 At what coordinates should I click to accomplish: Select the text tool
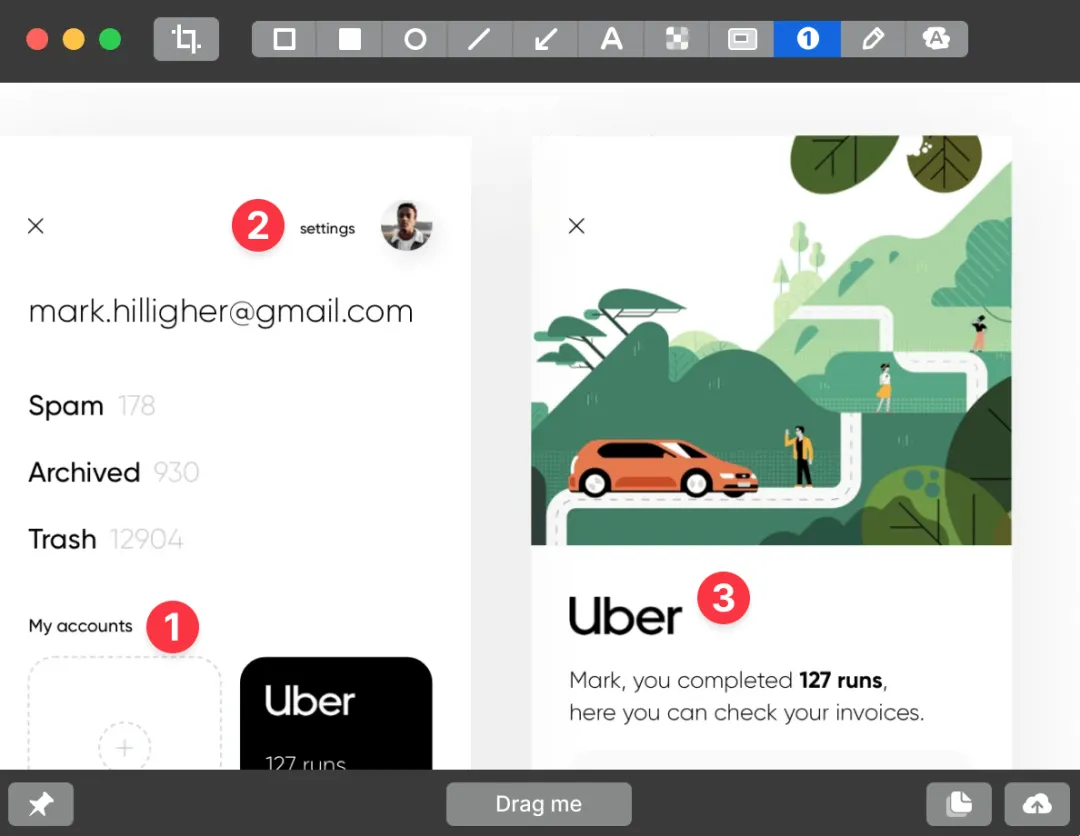611,39
